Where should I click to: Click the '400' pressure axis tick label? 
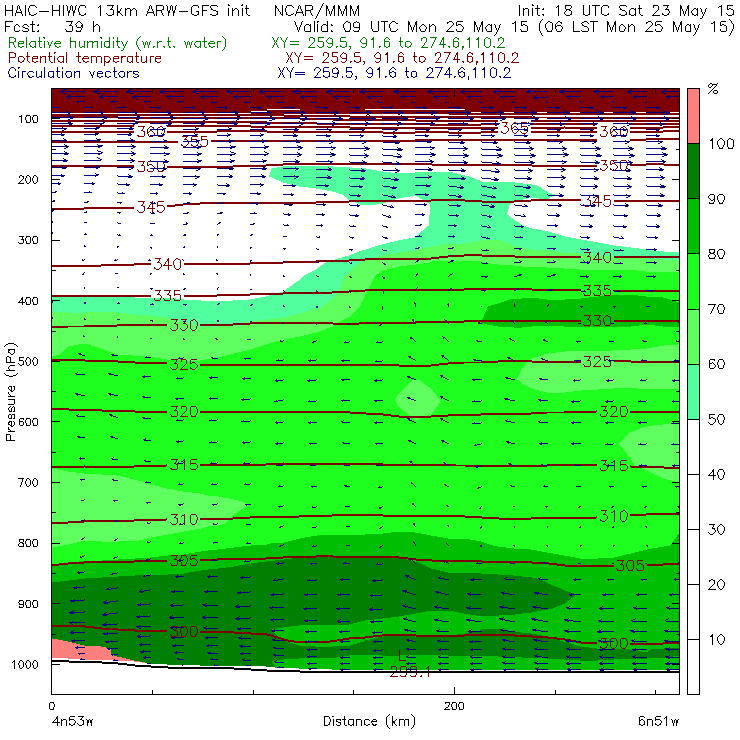[x=28, y=301]
